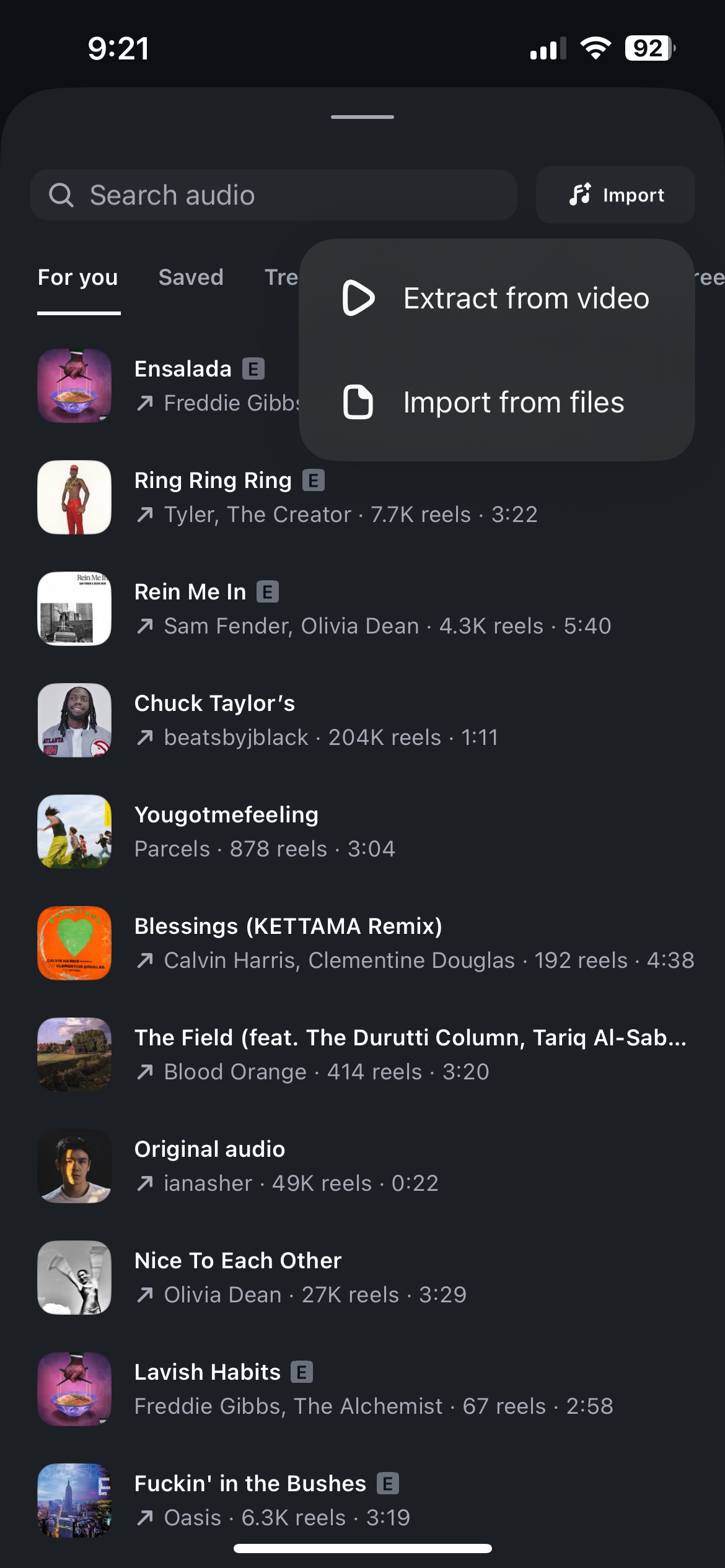Tap Blessings (KETTAMA Remix) cover art
725x1568 pixels.
tap(74, 943)
